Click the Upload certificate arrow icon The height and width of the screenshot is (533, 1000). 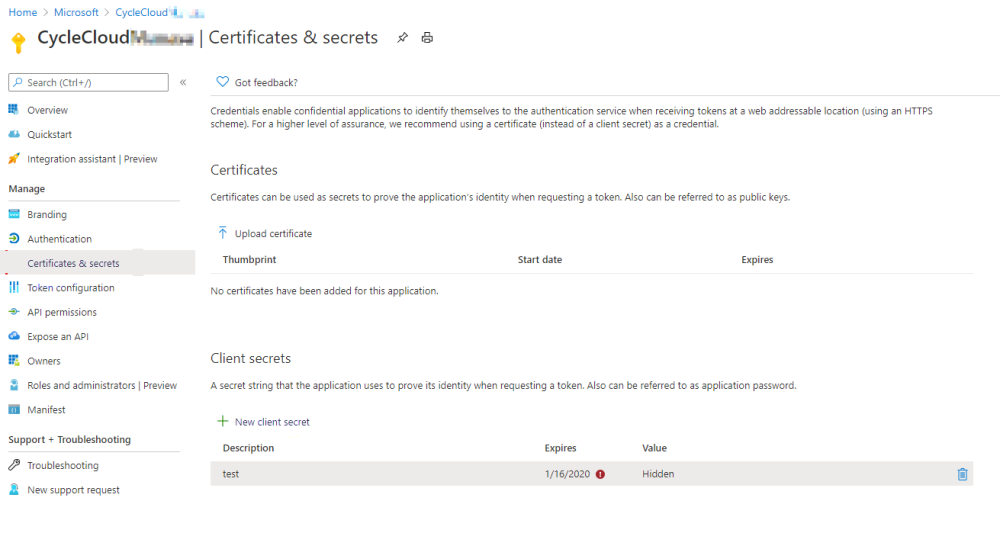pyautogui.click(x=222, y=233)
